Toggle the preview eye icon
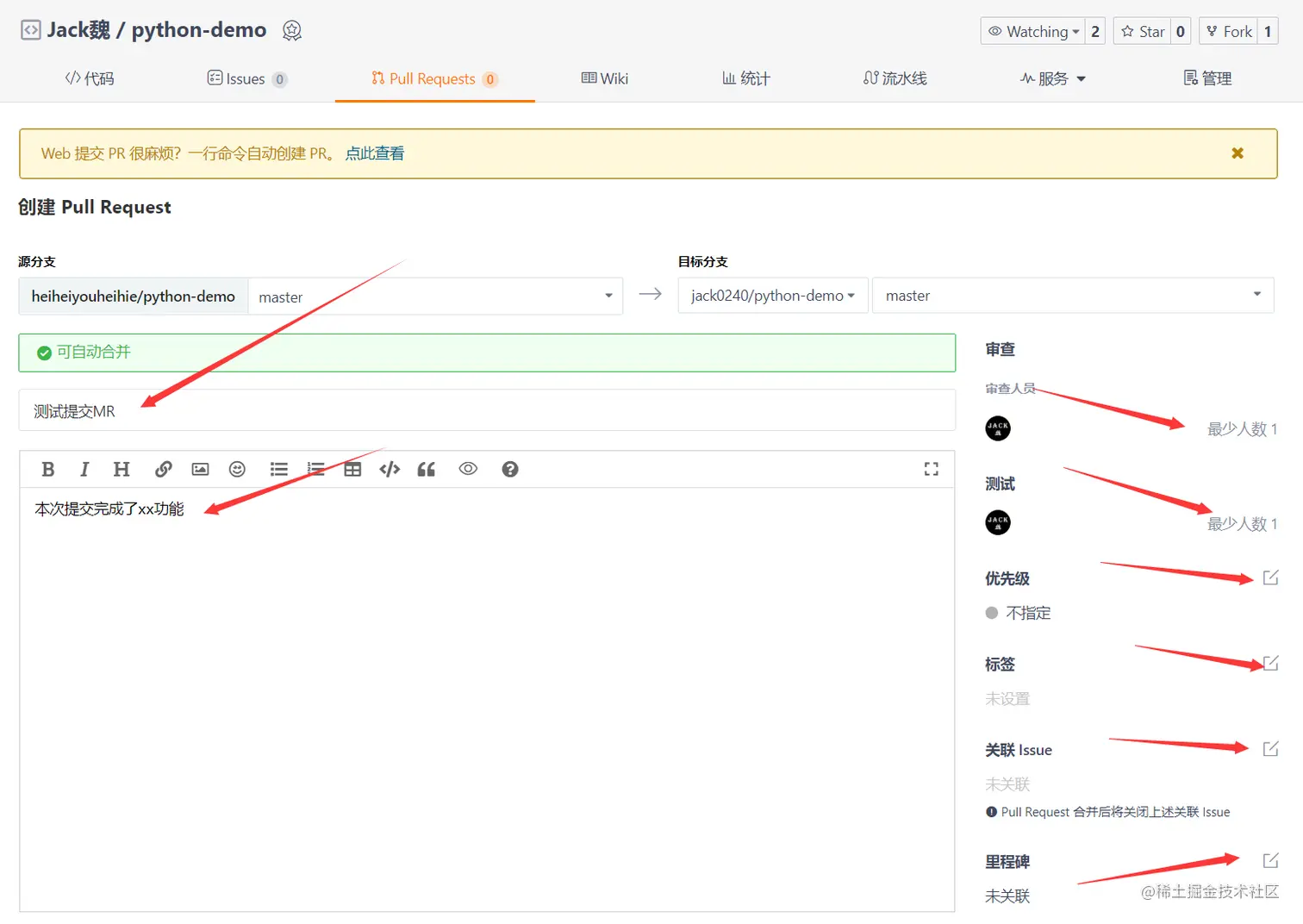Screen dimensions: 1303x924 tap(468, 469)
